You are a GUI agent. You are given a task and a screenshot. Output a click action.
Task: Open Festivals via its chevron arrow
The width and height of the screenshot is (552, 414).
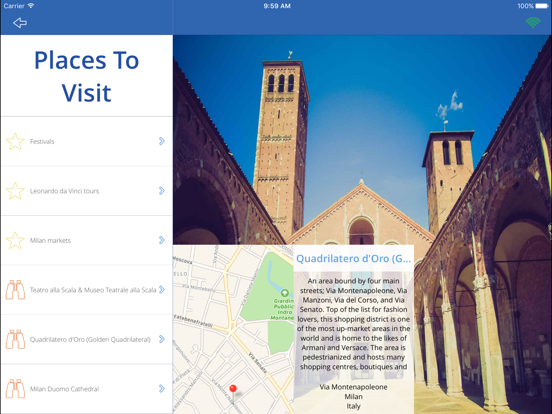tap(162, 141)
